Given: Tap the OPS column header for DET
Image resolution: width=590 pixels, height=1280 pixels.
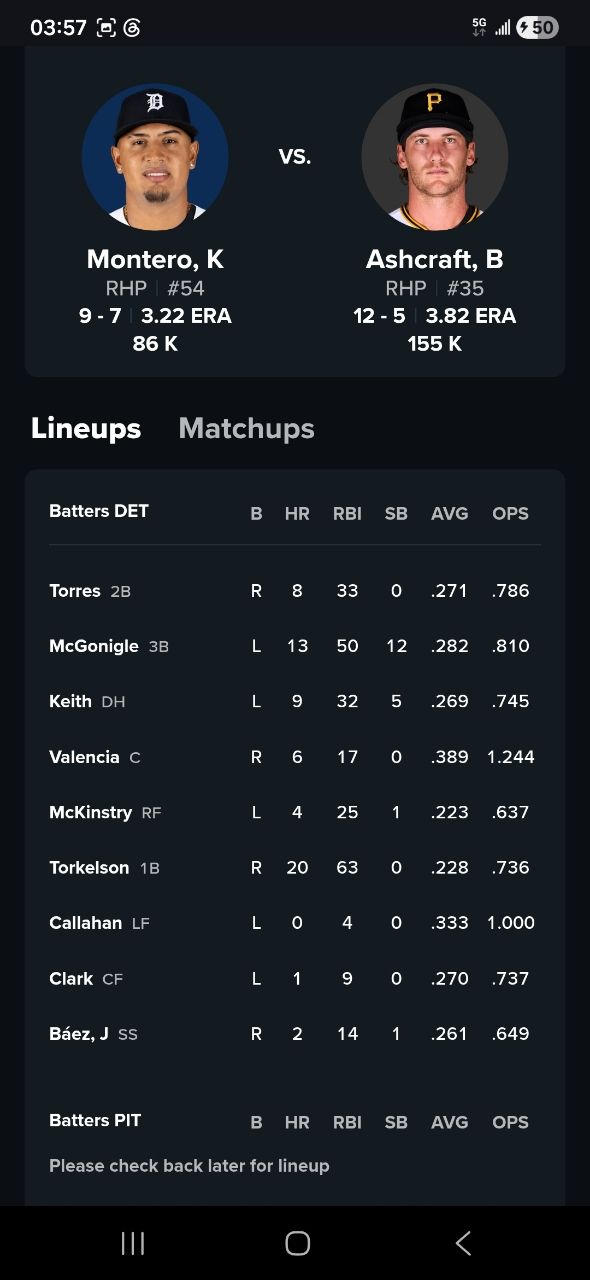Looking at the screenshot, I should [510, 513].
